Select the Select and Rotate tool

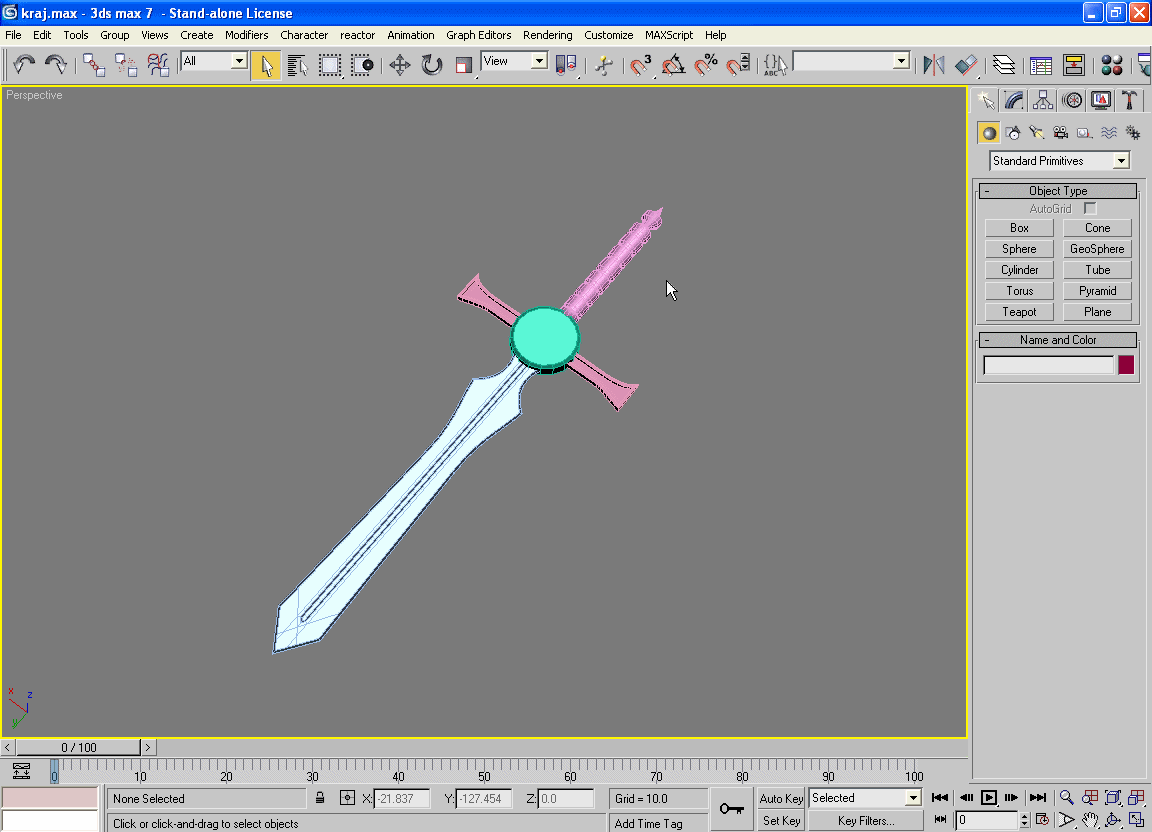click(432, 66)
